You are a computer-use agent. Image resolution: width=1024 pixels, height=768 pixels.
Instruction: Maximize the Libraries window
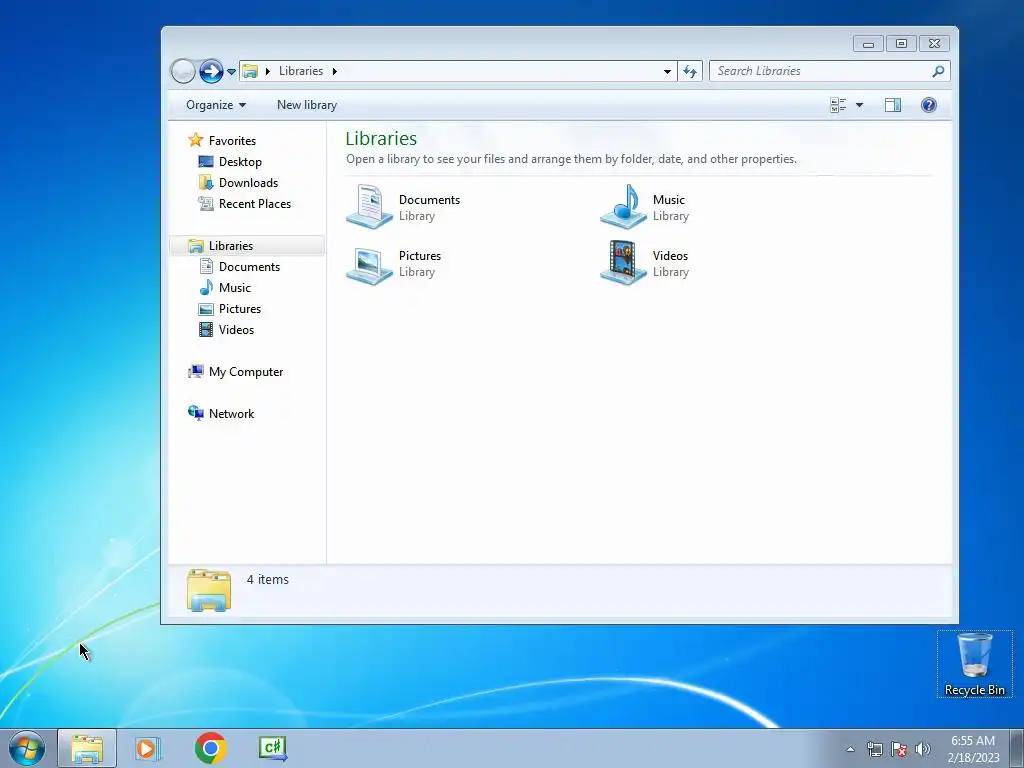901,44
